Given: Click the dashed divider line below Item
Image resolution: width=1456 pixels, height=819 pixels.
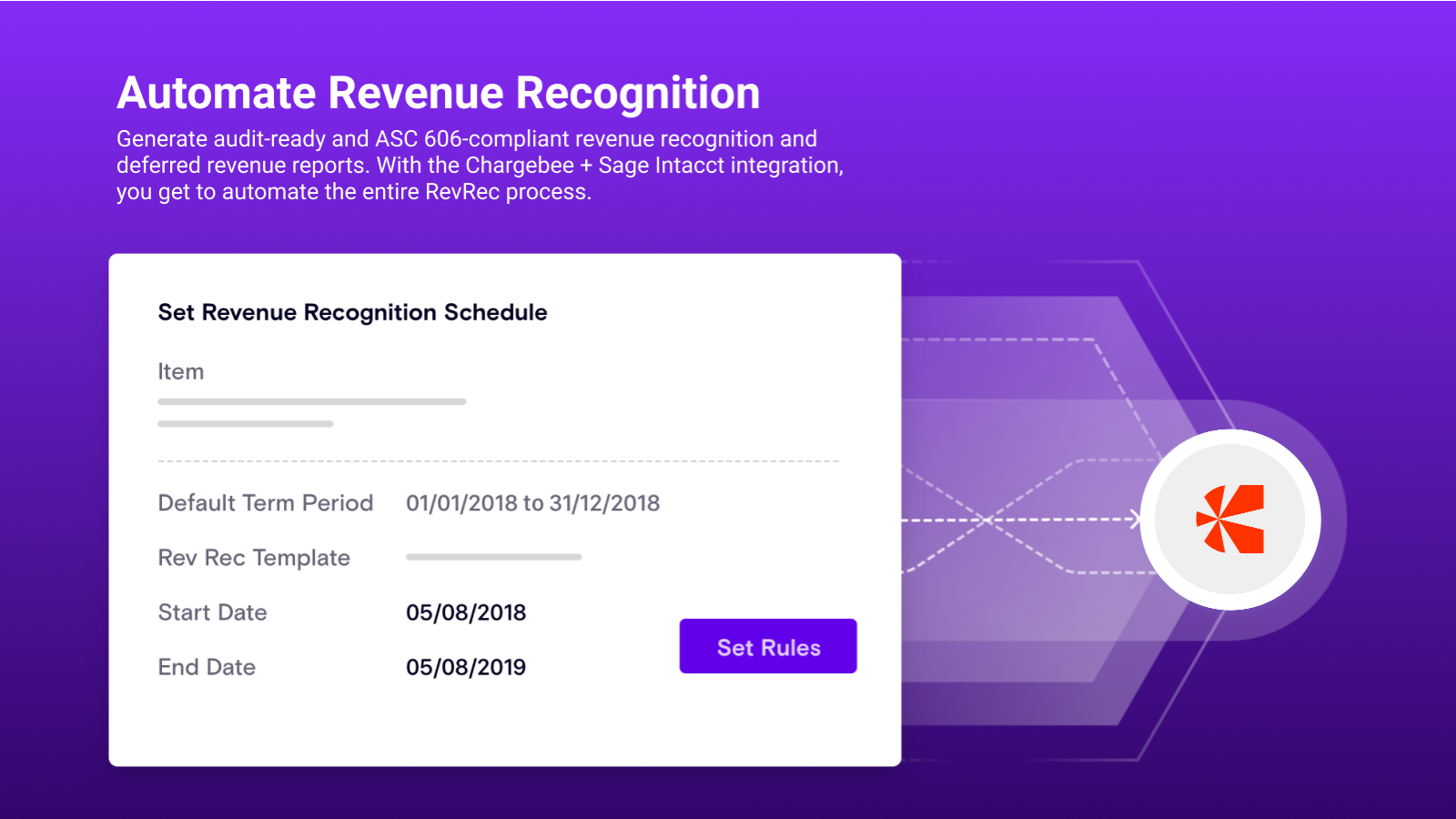Looking at the screenshot, I should (x=498, y=461).
